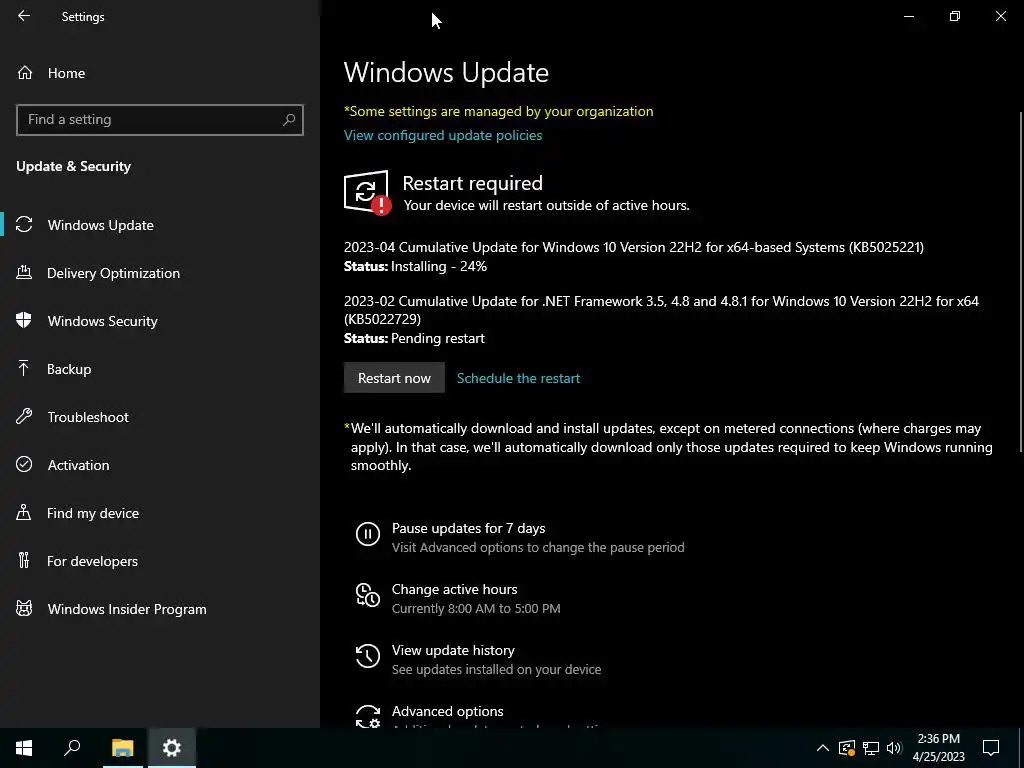Image resolution: width=1024 pixels, height=768 pixels.
Task: Click the Windows Insider Program cat icon
Action: click(x=24, y=609)
